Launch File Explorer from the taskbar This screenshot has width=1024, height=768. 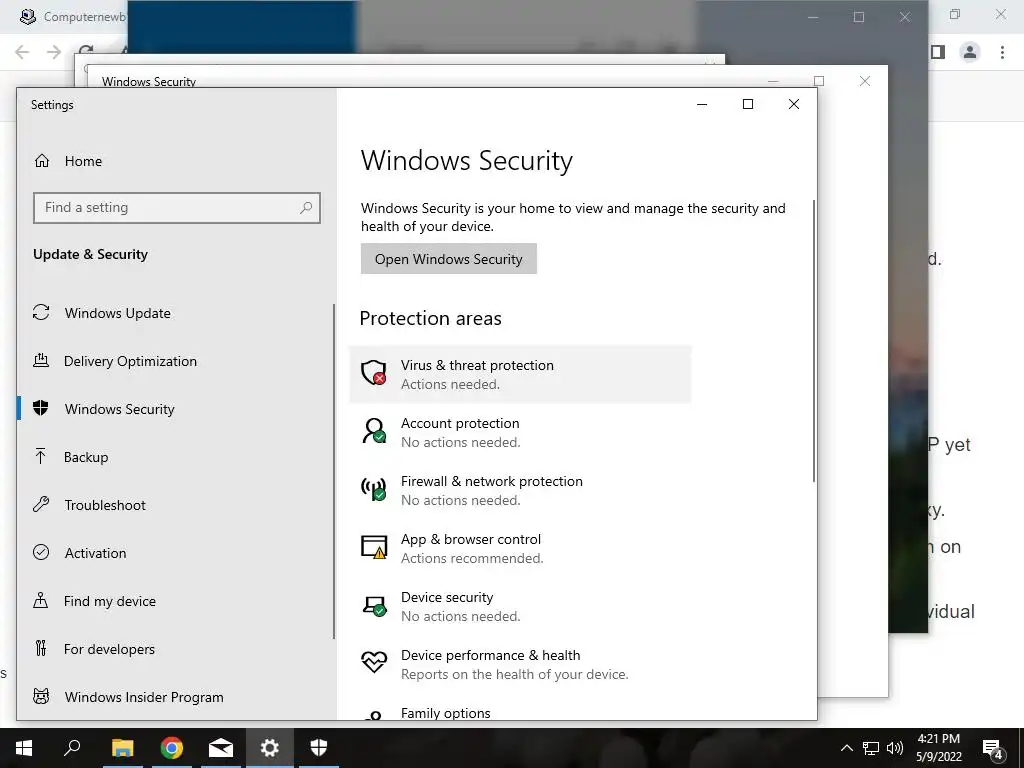coord(122,748)
